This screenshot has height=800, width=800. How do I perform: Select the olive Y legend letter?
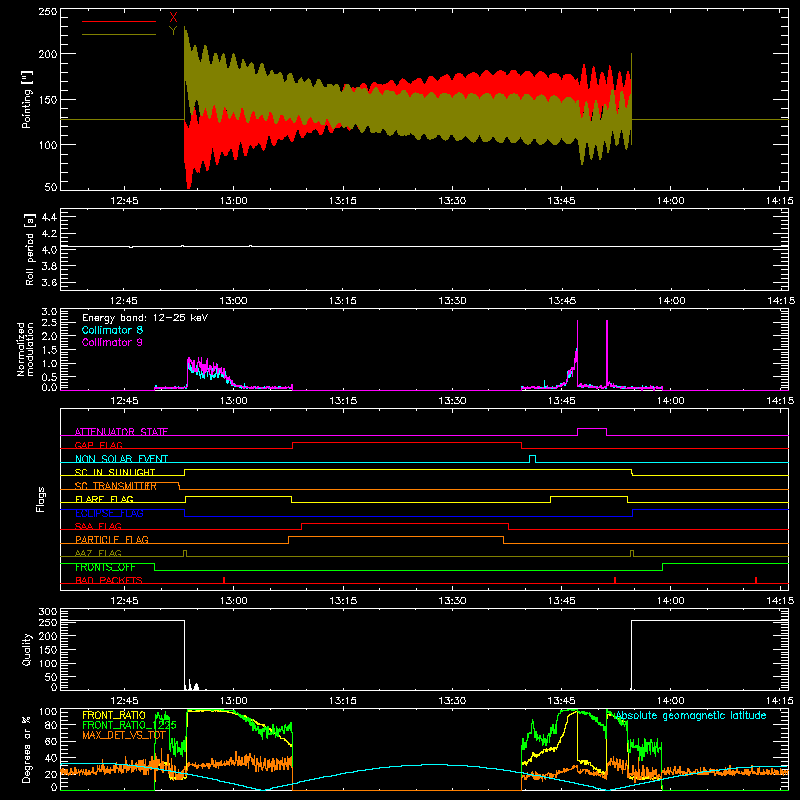pos(173,31)
